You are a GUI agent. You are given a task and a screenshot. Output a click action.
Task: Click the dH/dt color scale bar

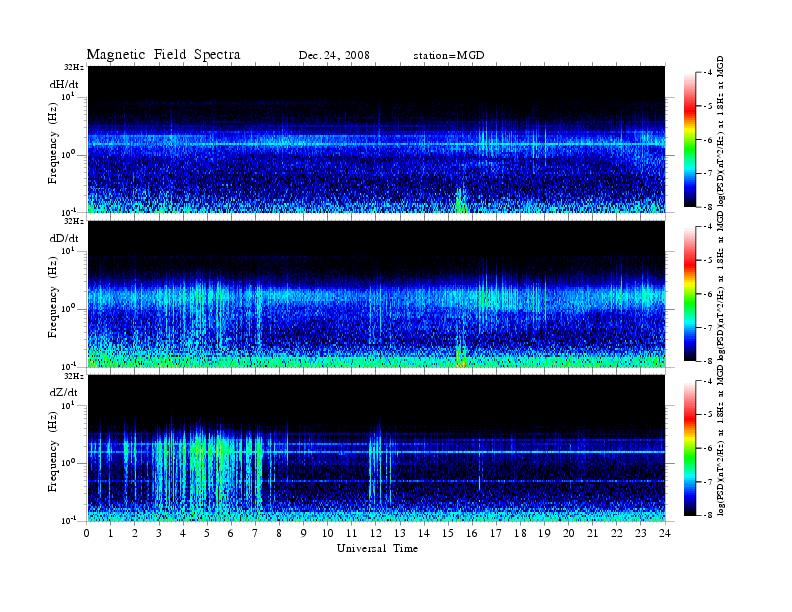[689, 140]
